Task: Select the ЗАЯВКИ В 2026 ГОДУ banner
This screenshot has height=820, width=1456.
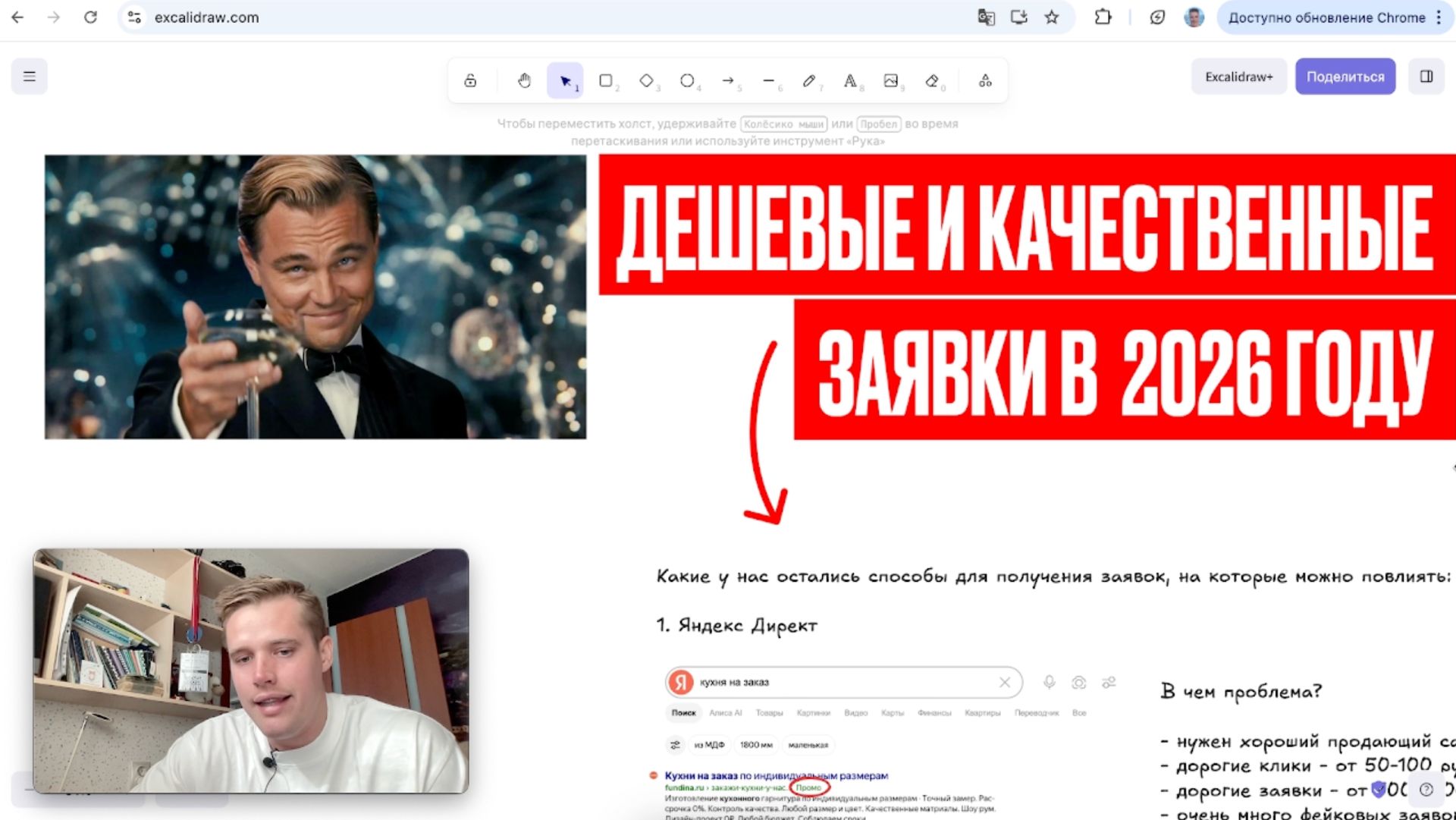Action: pos(1125,370)
